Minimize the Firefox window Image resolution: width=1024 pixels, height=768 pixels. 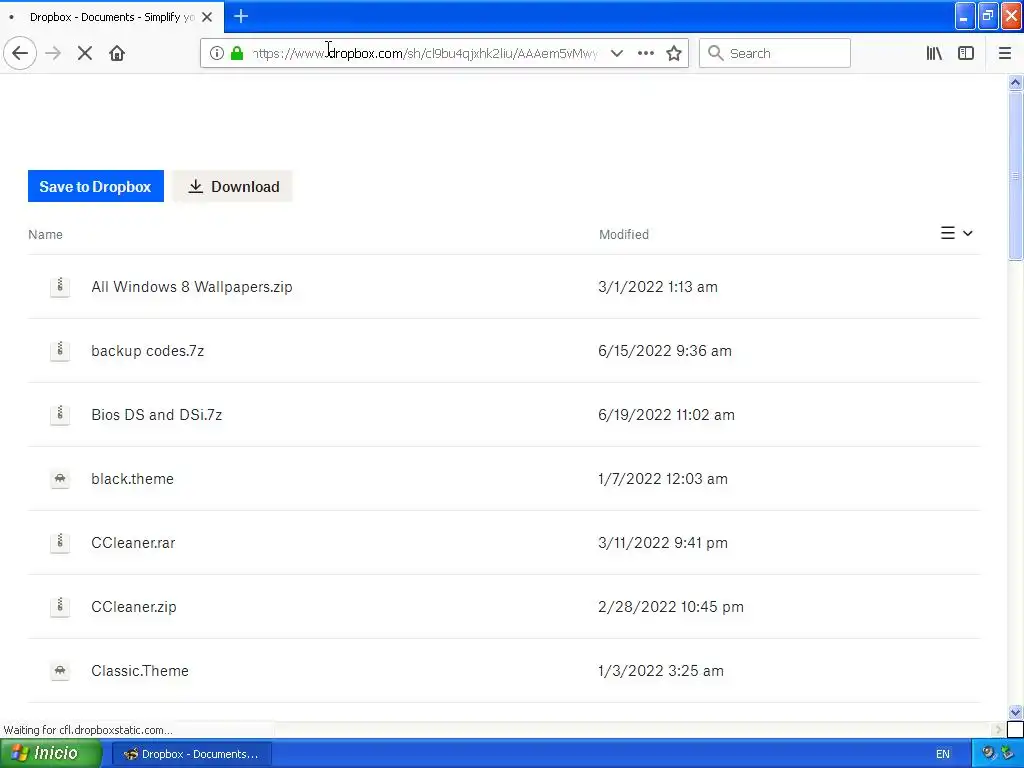click(964, 16)
